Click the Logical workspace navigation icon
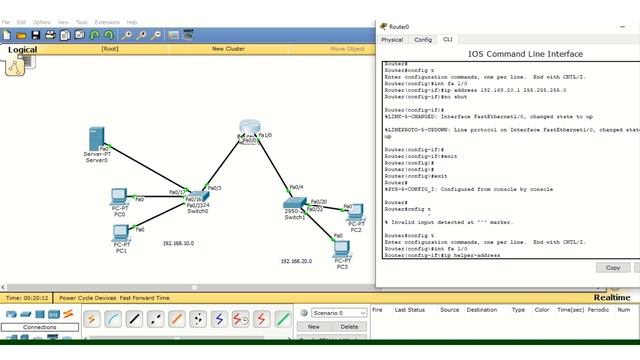Viewport: 640px width, 360px height. (15, 67)
